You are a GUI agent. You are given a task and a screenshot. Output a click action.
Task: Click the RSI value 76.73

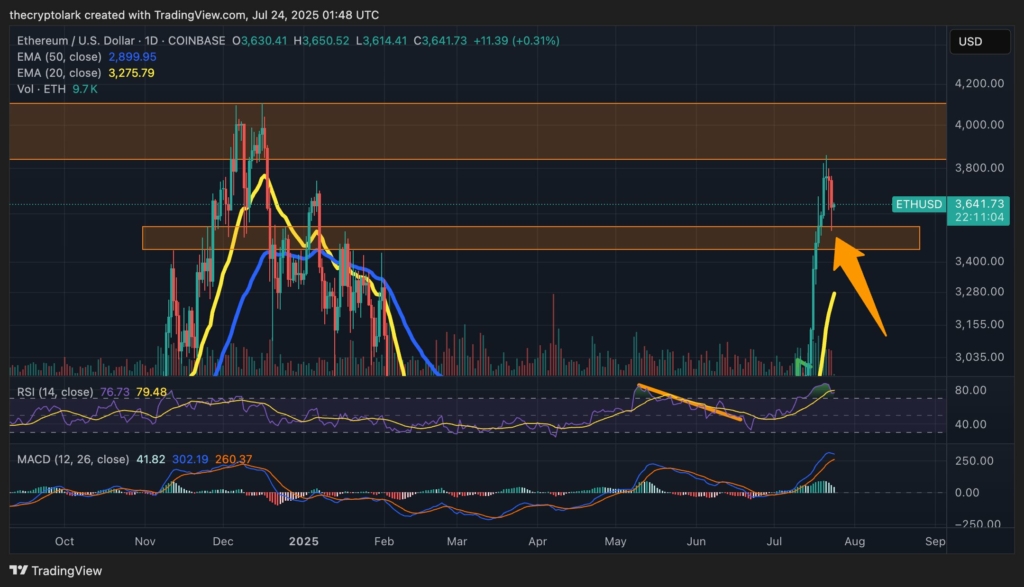[x=115, y=392]
